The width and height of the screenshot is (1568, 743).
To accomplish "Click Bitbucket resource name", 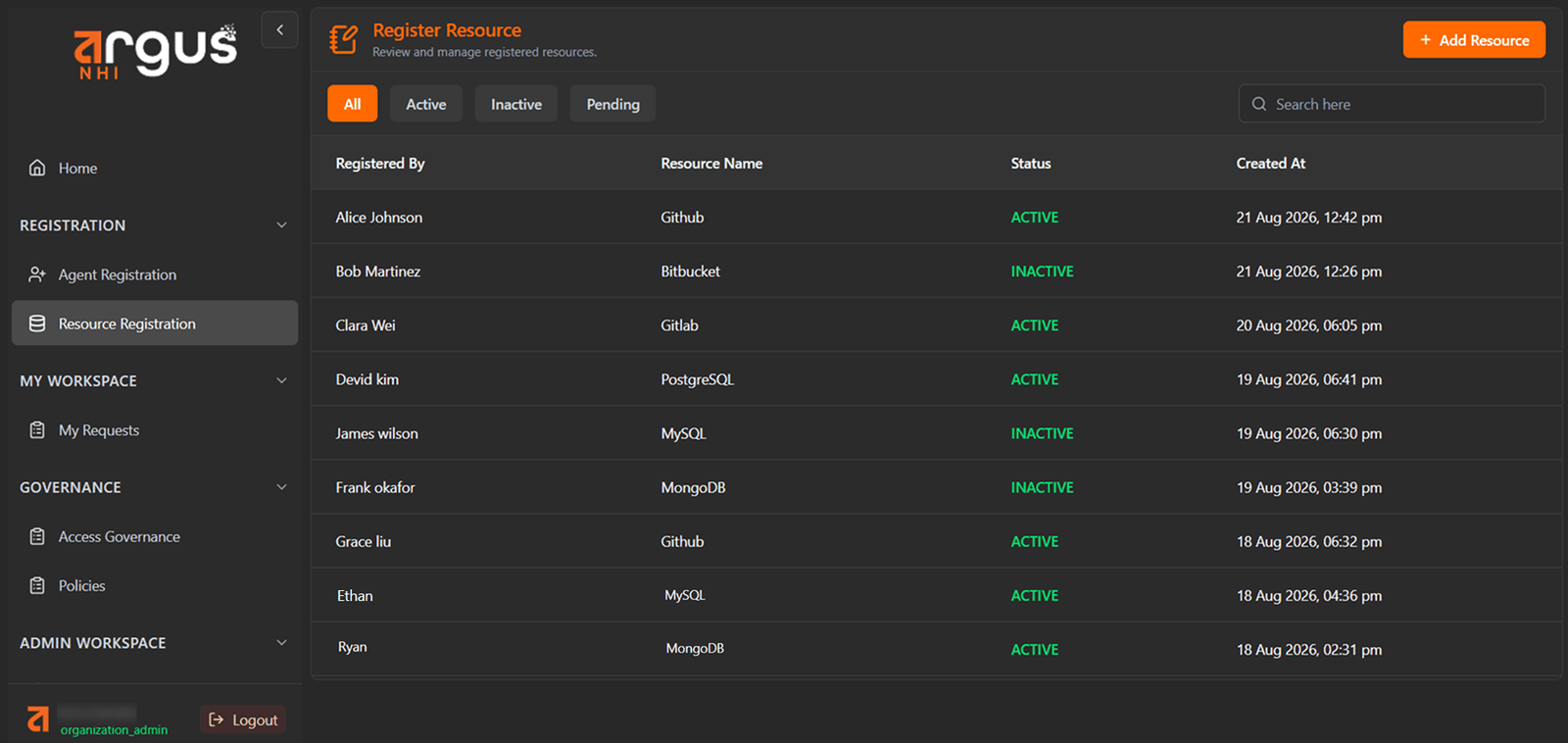I will point(691,272).
